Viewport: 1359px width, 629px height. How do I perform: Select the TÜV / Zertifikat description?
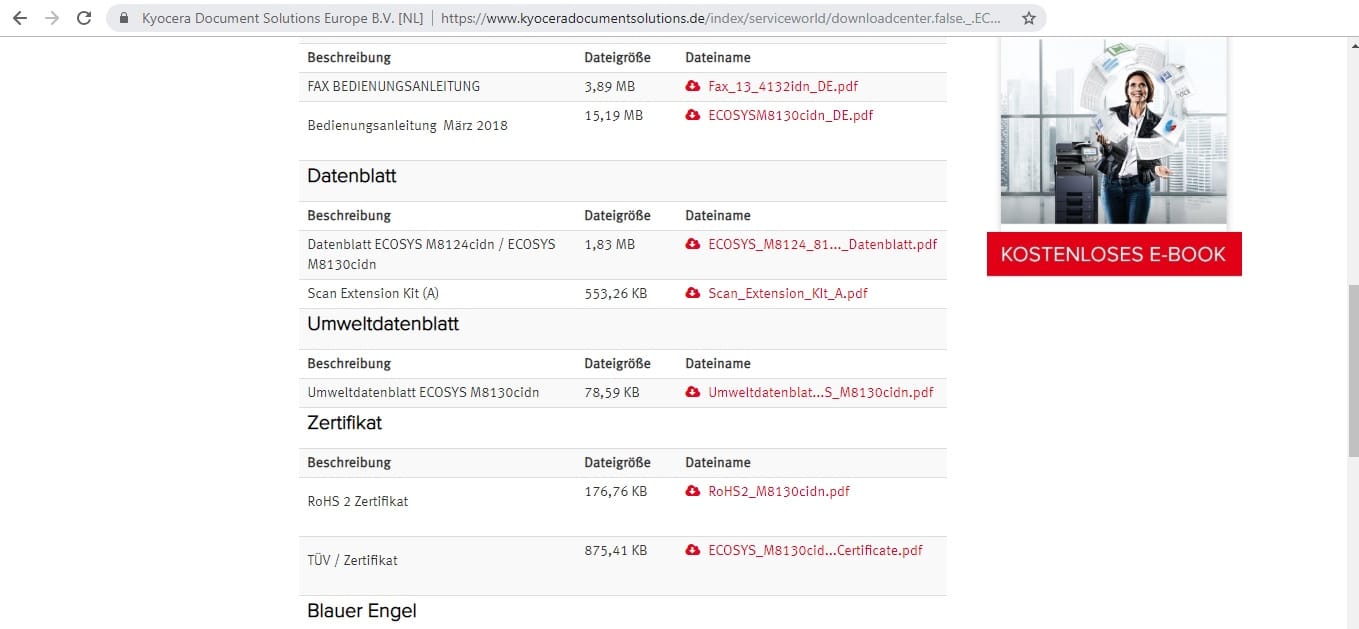click(x=352, y=560)
